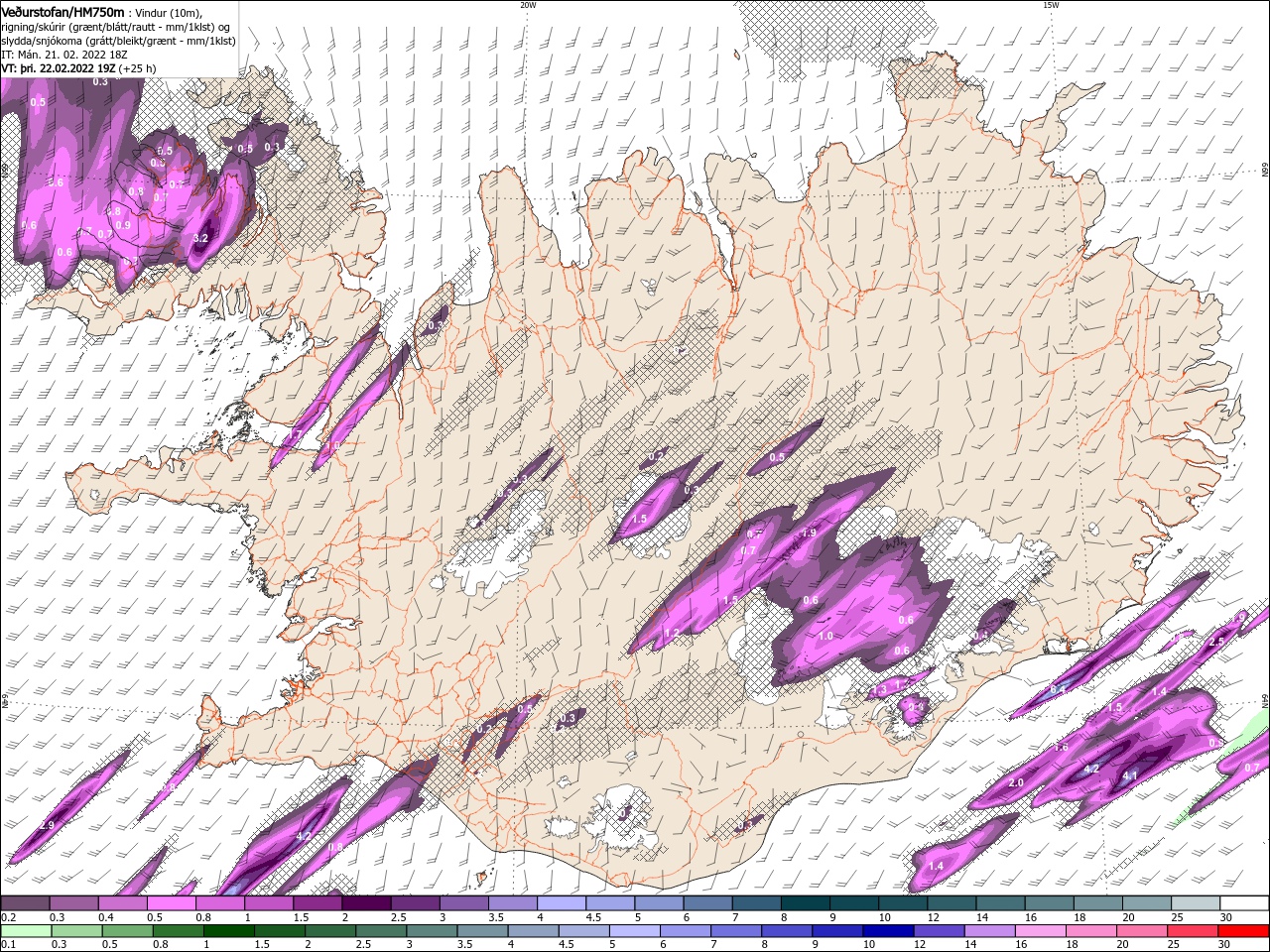
Task: Pick the red bottom legend swatch after 30
Action: (1244, 931)
